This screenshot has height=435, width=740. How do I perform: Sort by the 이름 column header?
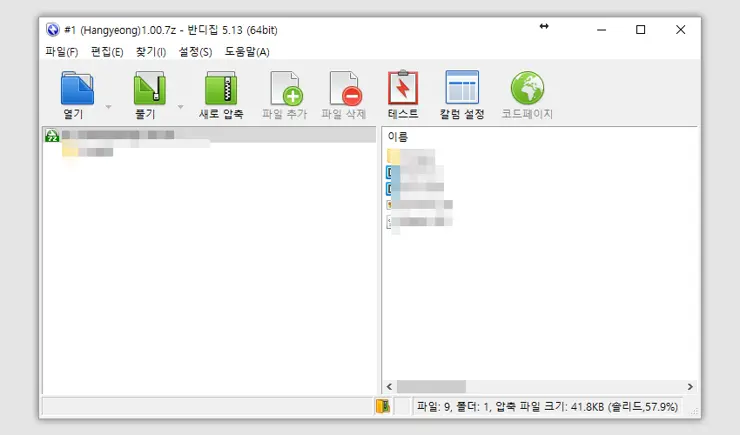[397, 137]
